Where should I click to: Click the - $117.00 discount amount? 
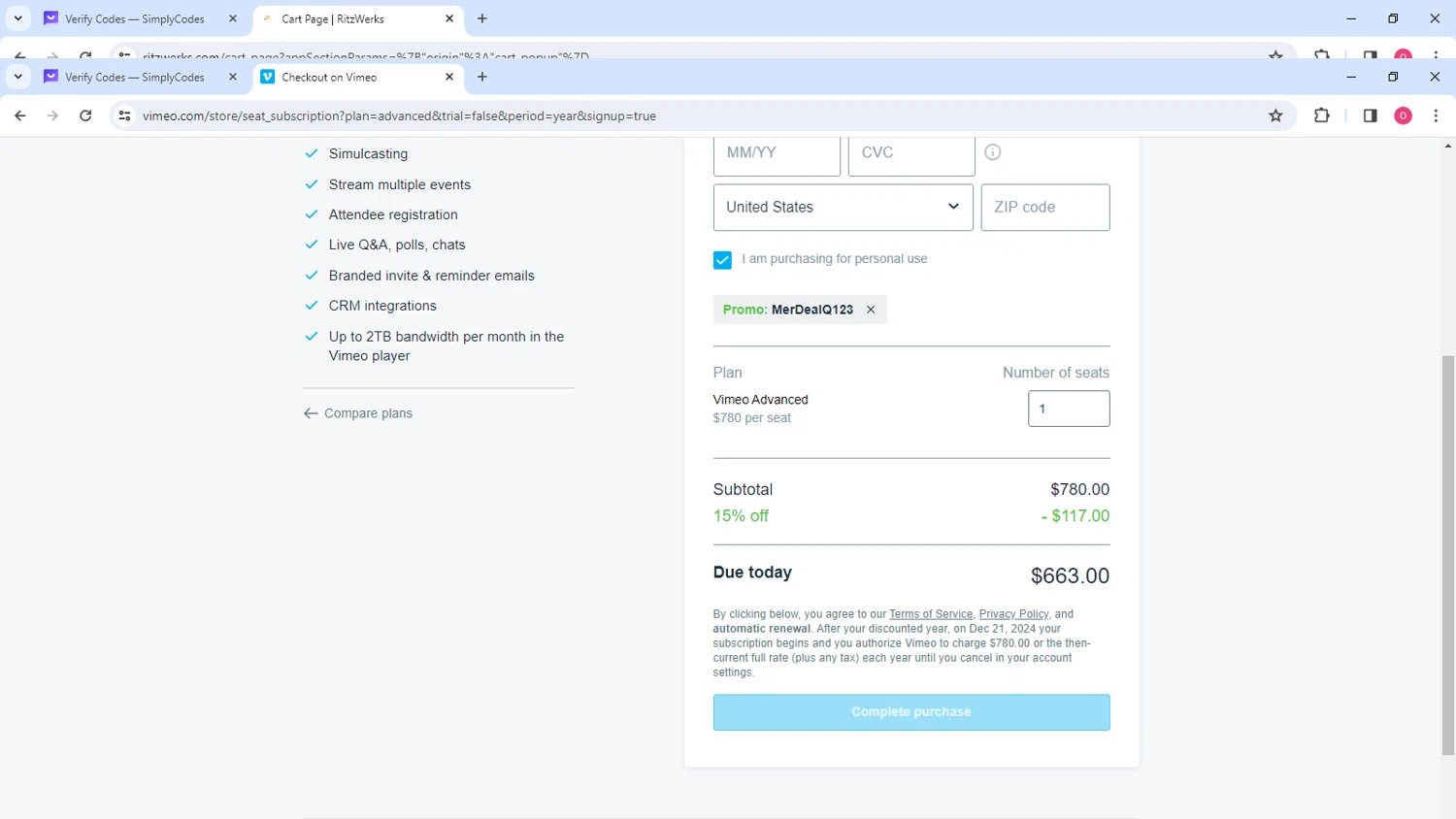click(x=1075, y=516)
